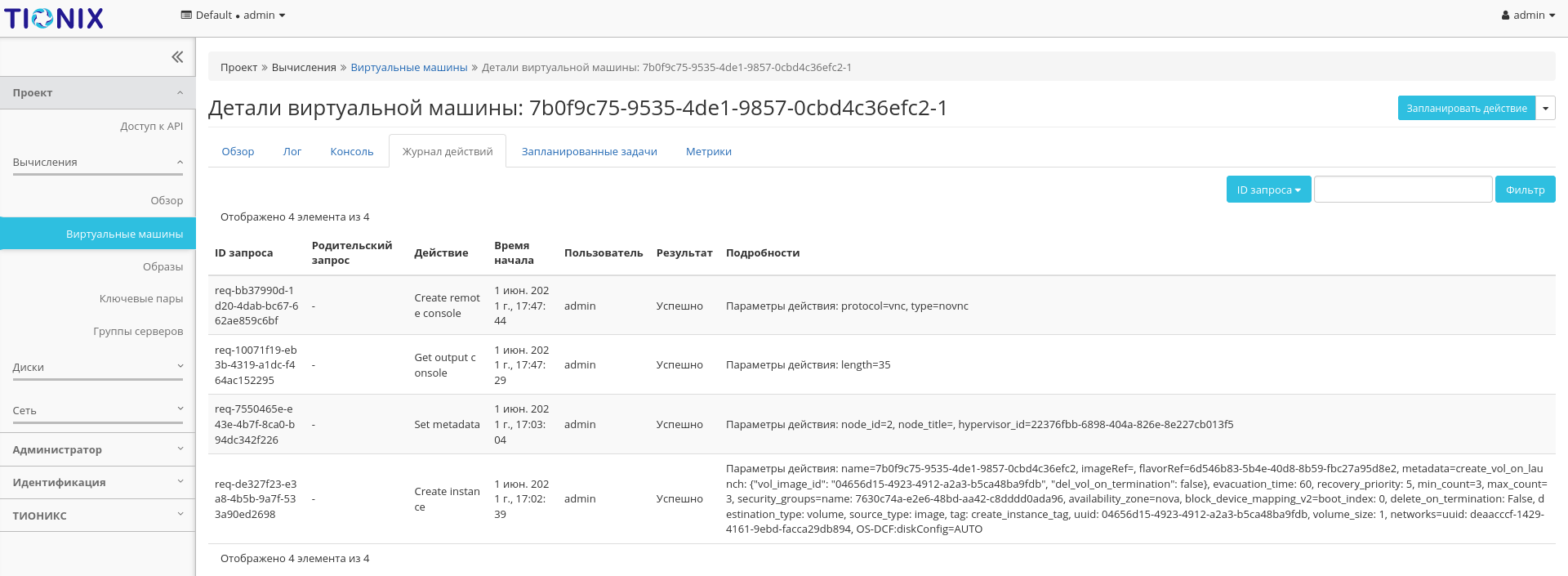
Task: Collapse the sidebar with double-chevron icon
Action: 177,57
